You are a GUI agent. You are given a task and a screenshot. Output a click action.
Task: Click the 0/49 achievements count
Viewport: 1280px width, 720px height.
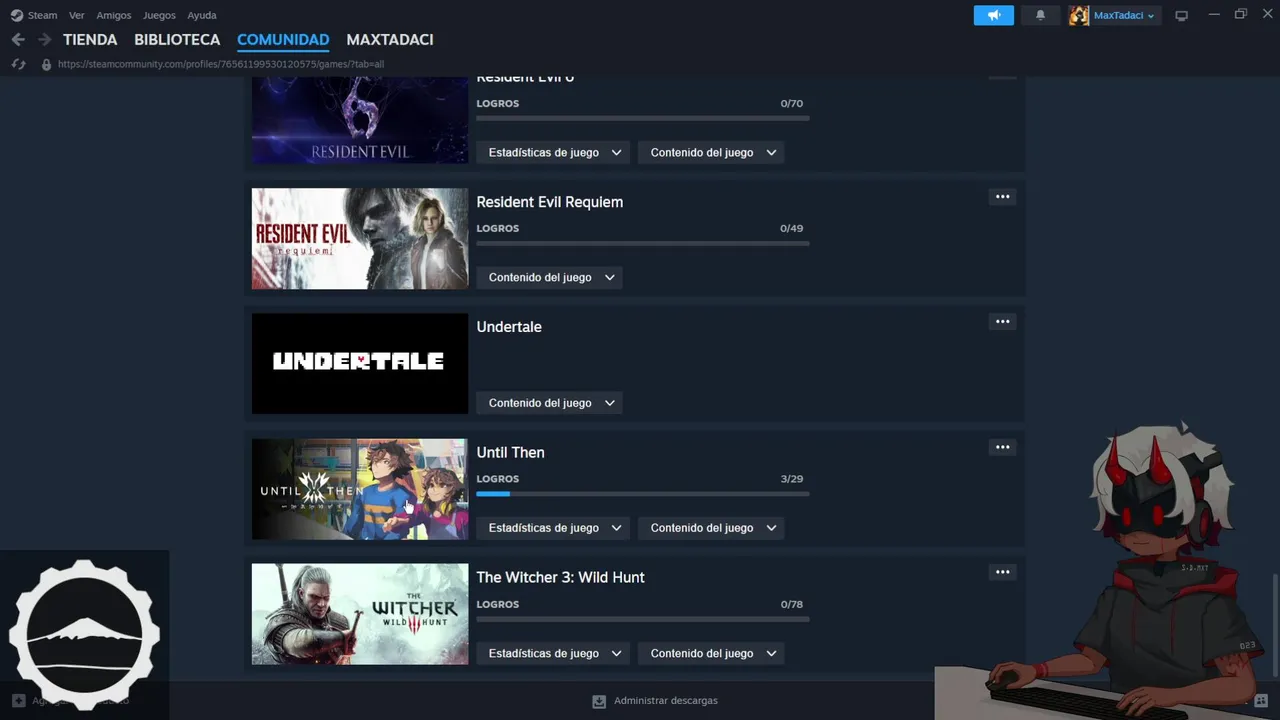[x=792, y=228]
